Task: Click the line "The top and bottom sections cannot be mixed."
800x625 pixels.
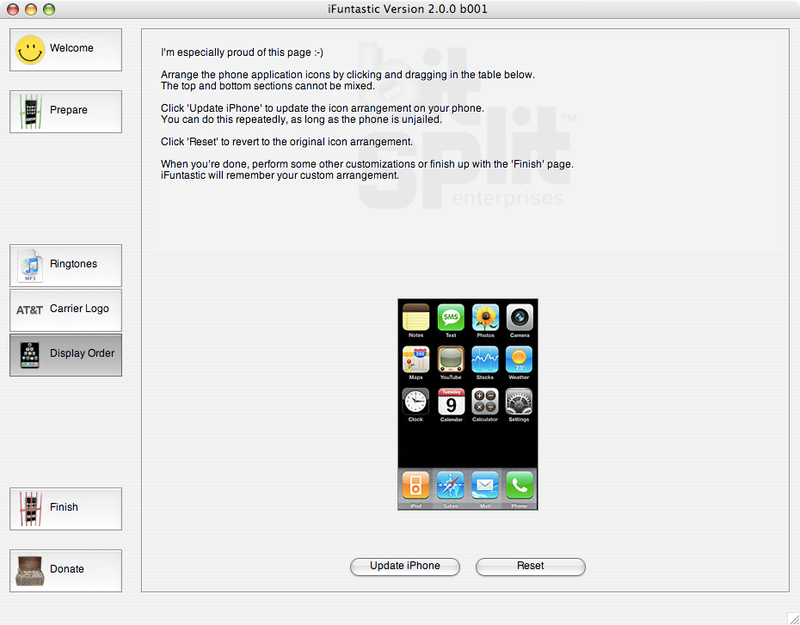Action: point(267,86)
